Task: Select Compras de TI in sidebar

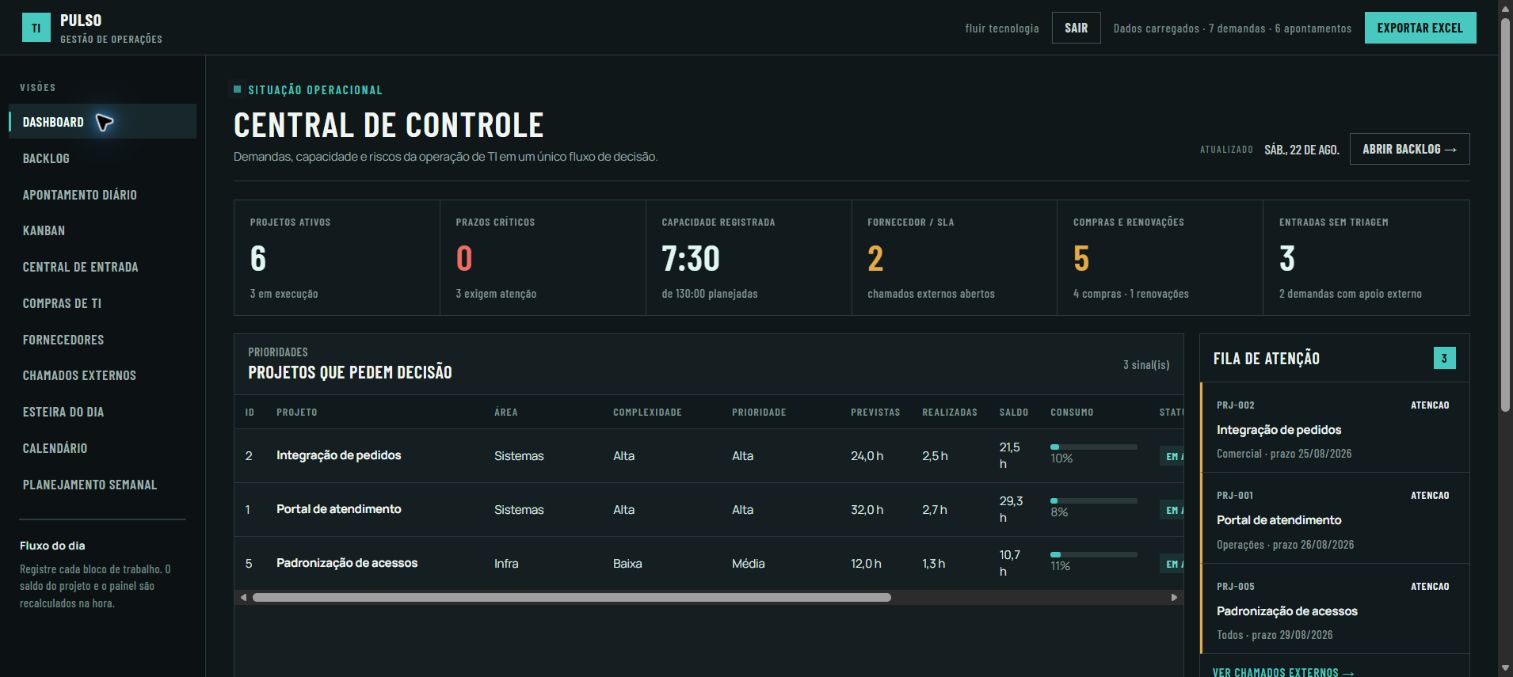Action: (x=102, y=303)
